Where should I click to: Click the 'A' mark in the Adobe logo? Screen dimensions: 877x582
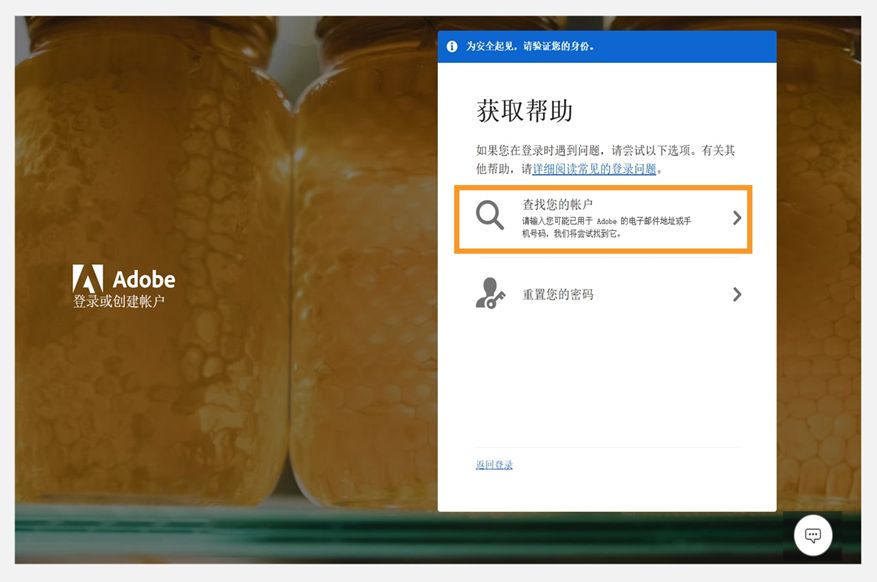point(88,279)
